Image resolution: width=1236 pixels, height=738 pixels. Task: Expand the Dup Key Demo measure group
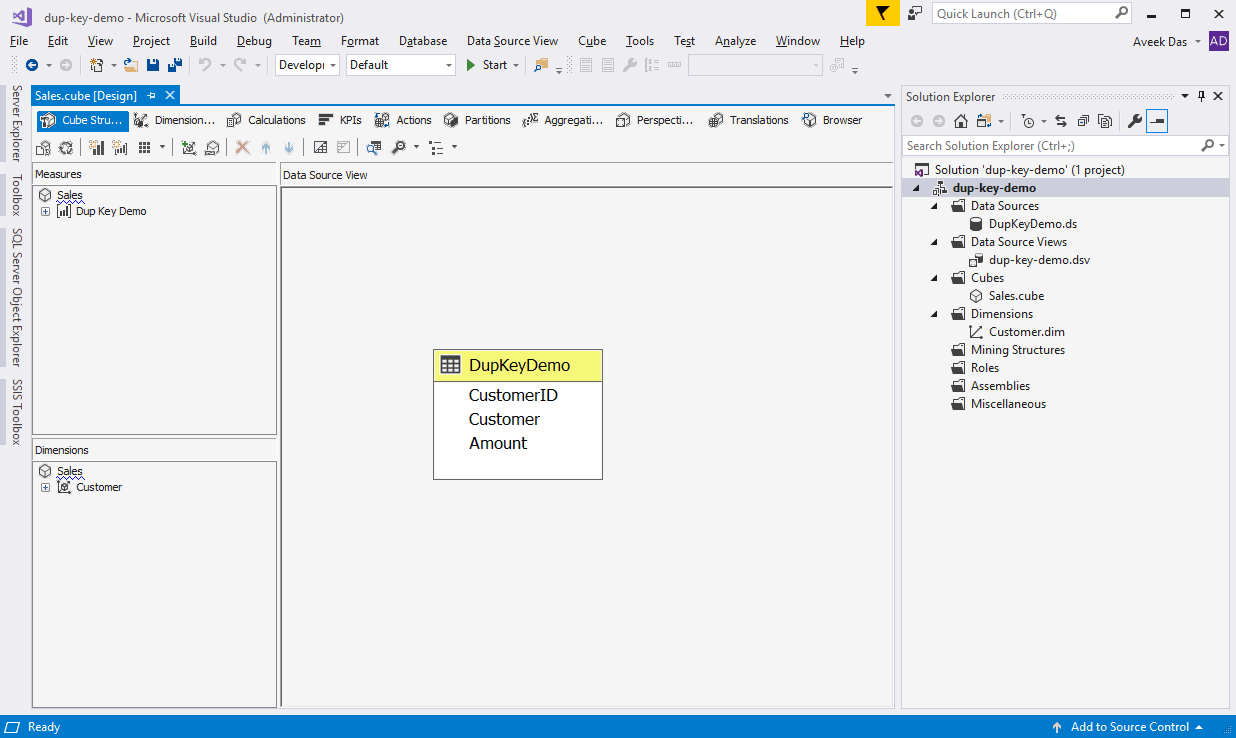(46, 212)
